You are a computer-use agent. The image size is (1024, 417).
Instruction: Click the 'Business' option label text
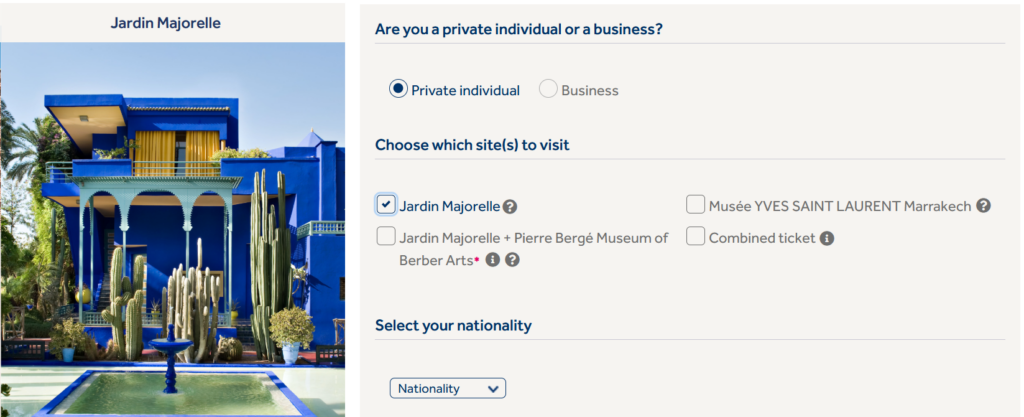(x=590, y=90)
